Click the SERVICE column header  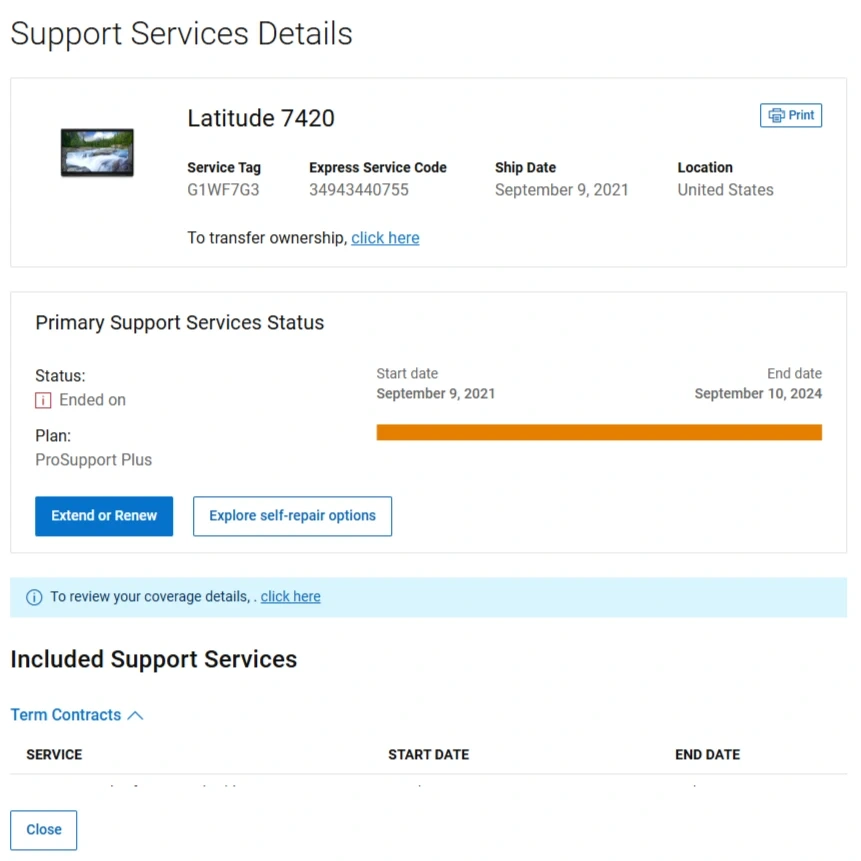(x=54, y=755)
